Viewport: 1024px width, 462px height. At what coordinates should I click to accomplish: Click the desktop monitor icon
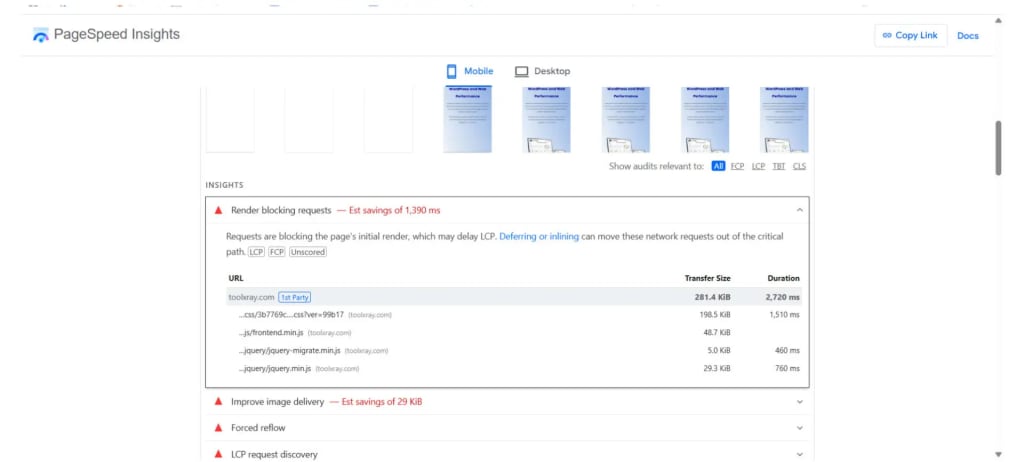(x=521, y=71)
